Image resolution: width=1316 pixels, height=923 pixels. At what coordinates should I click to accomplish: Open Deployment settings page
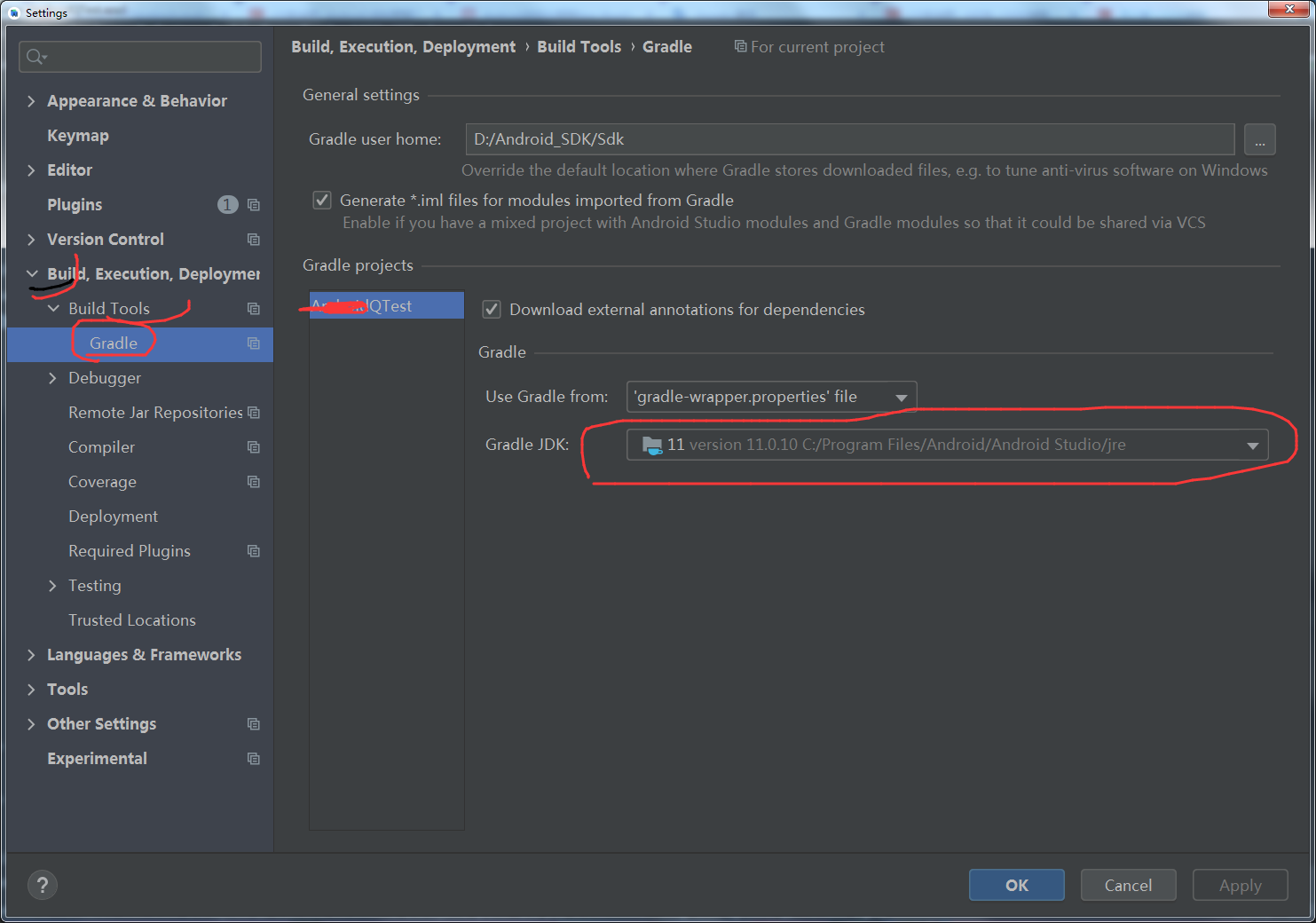[x=113, y=517]
